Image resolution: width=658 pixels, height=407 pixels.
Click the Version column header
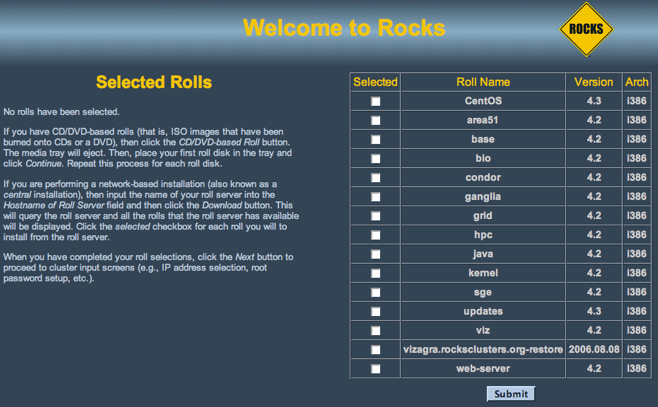594,82
